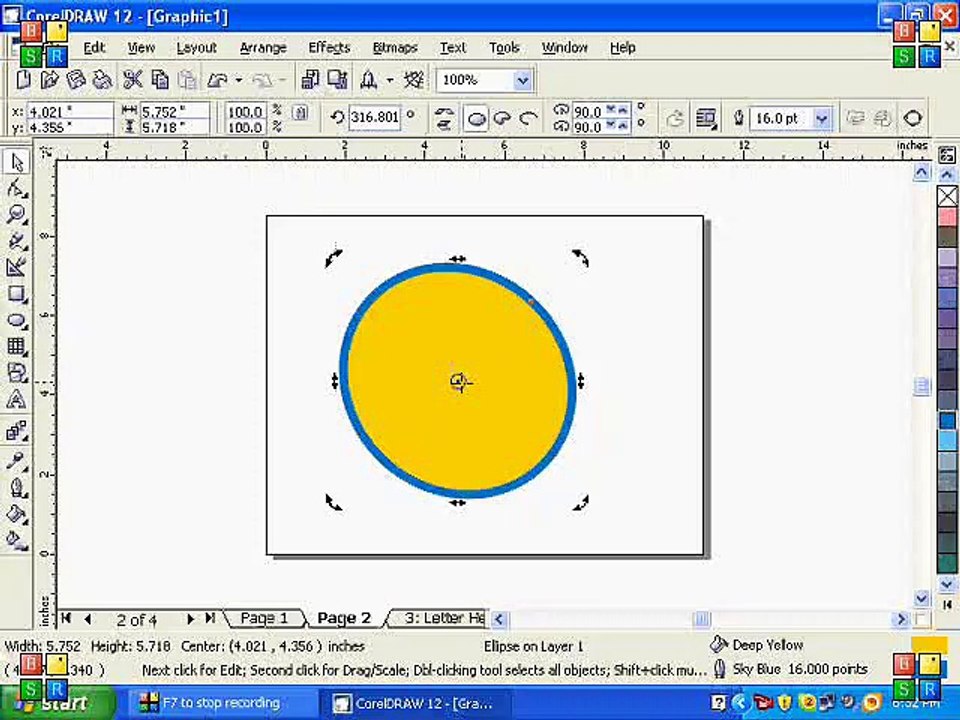Select the Zoom tool in the toolbox
This screenshot has height=720, width=960.
[x=16, y=214]
